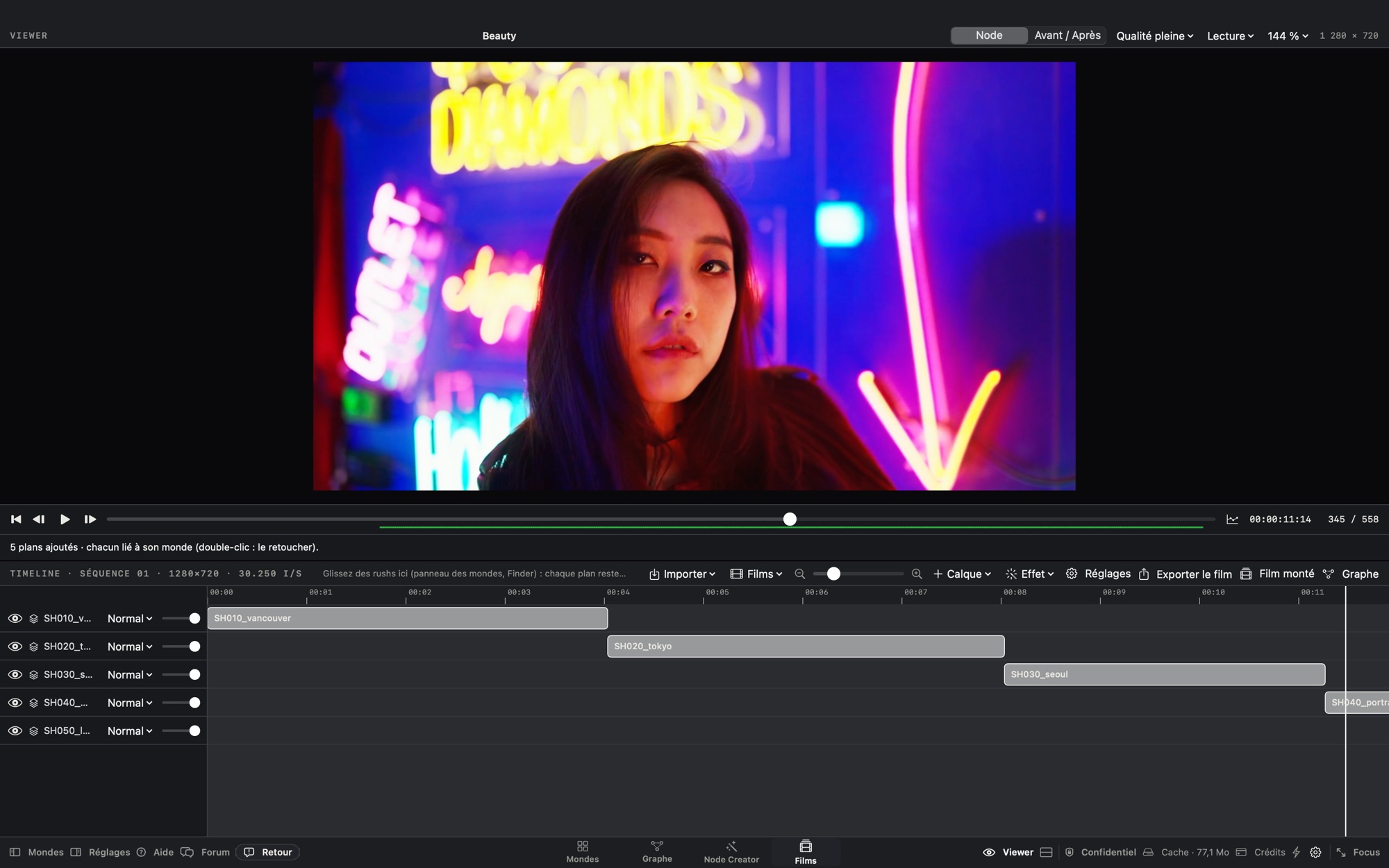The image size is (1389, 868).
Task: Open the curve graph icon beside timecode
Action: [1232, 519]
